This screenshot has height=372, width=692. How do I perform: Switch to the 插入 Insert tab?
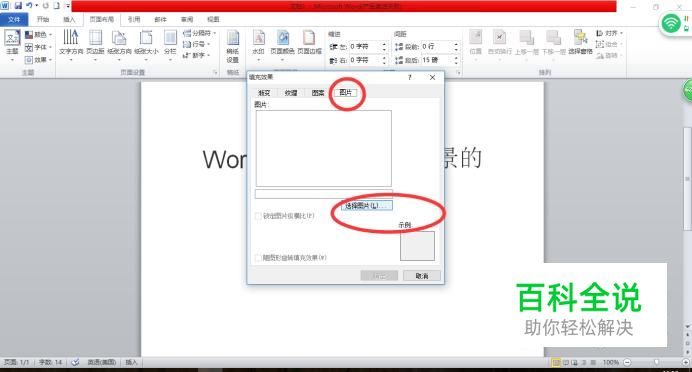69,19
